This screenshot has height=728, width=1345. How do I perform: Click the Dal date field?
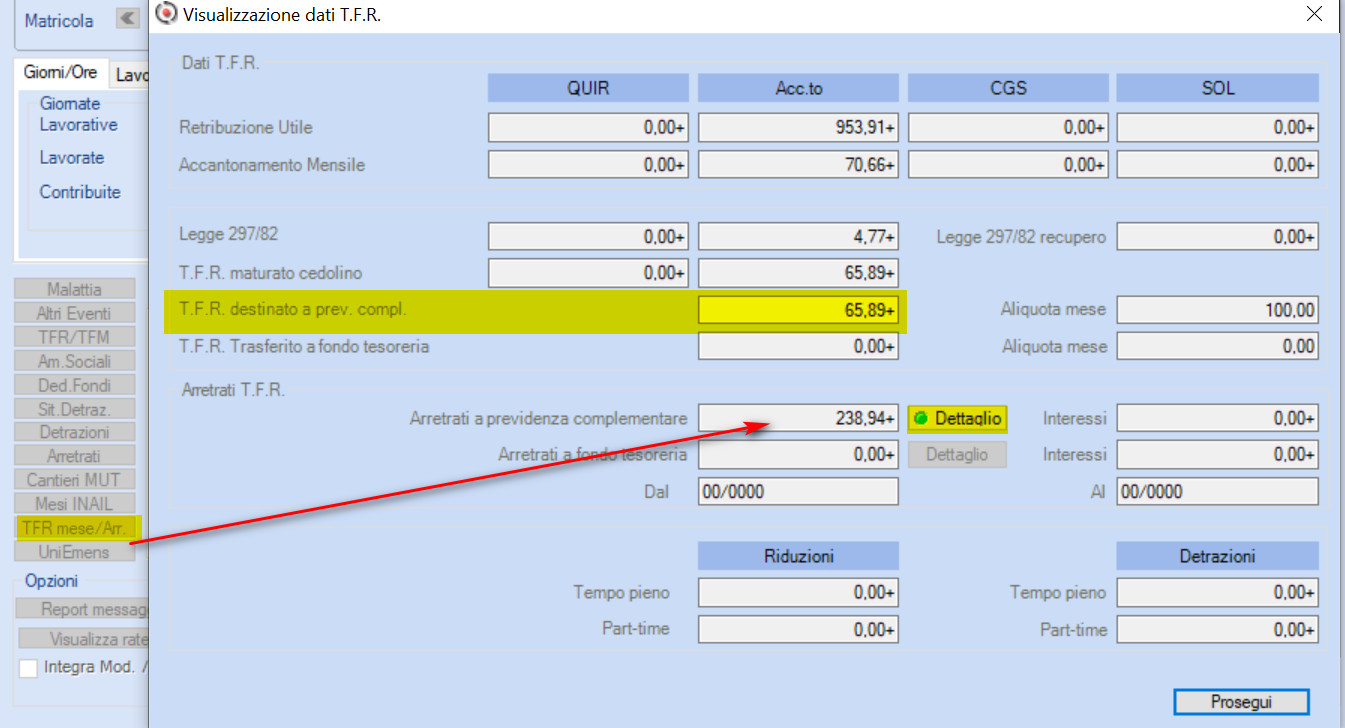pyautogui.click(x=798, y=491)
